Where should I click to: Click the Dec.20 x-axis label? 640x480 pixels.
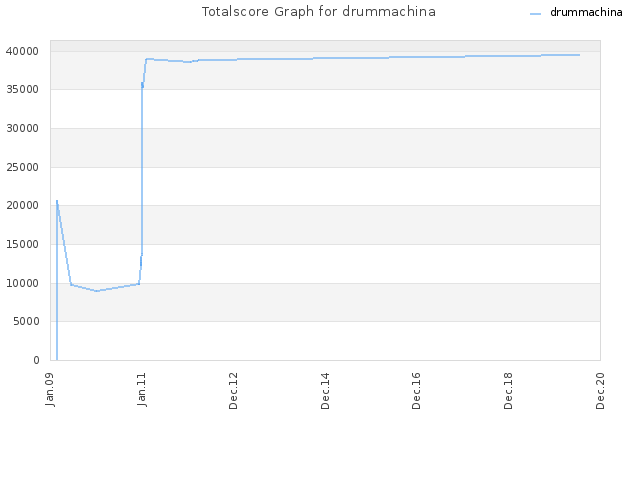tap(600, 391)
